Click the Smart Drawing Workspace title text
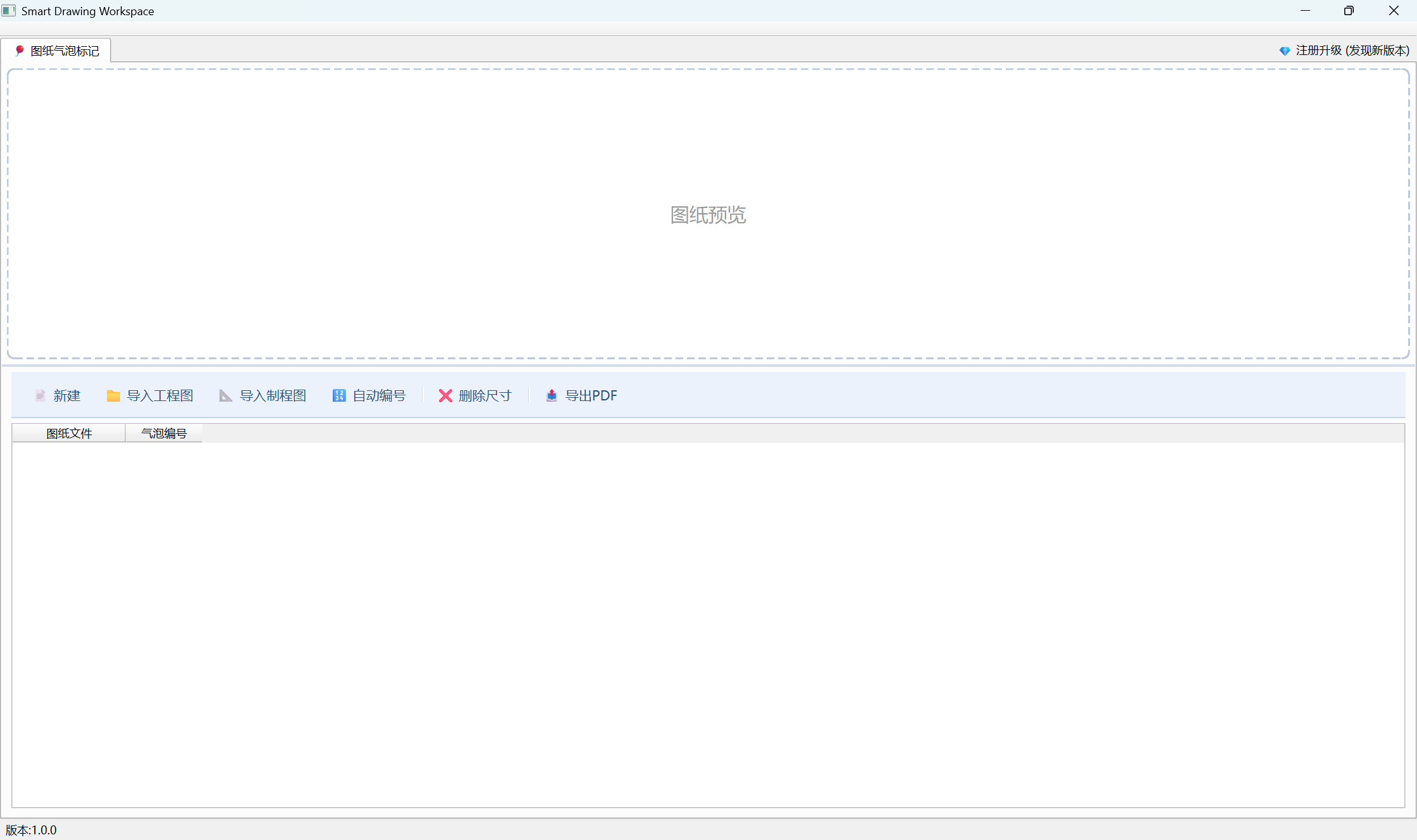 coord(88,11)
